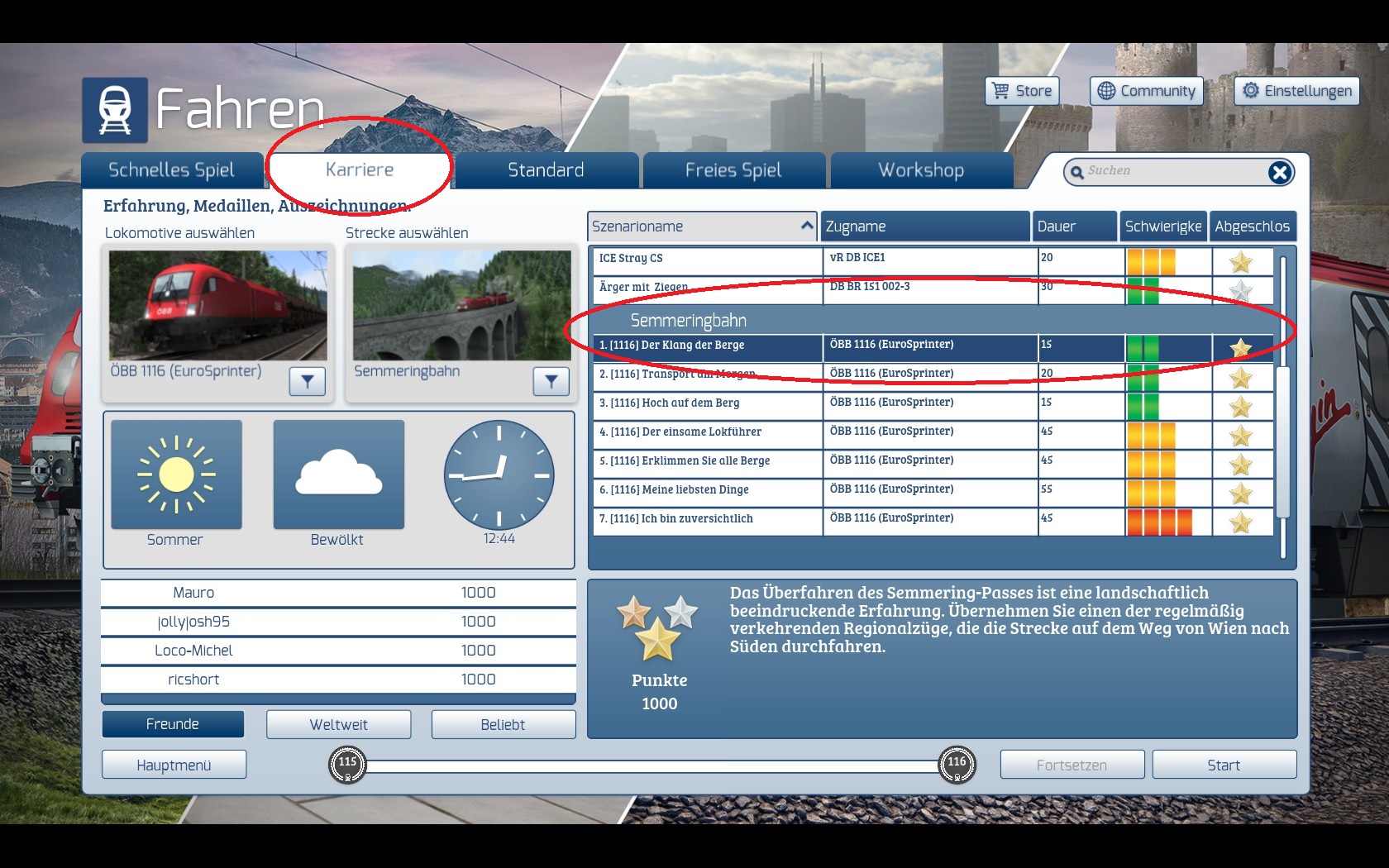Select leaderboard entry Mauro
1389x868 pixels.
pos(338,593)
